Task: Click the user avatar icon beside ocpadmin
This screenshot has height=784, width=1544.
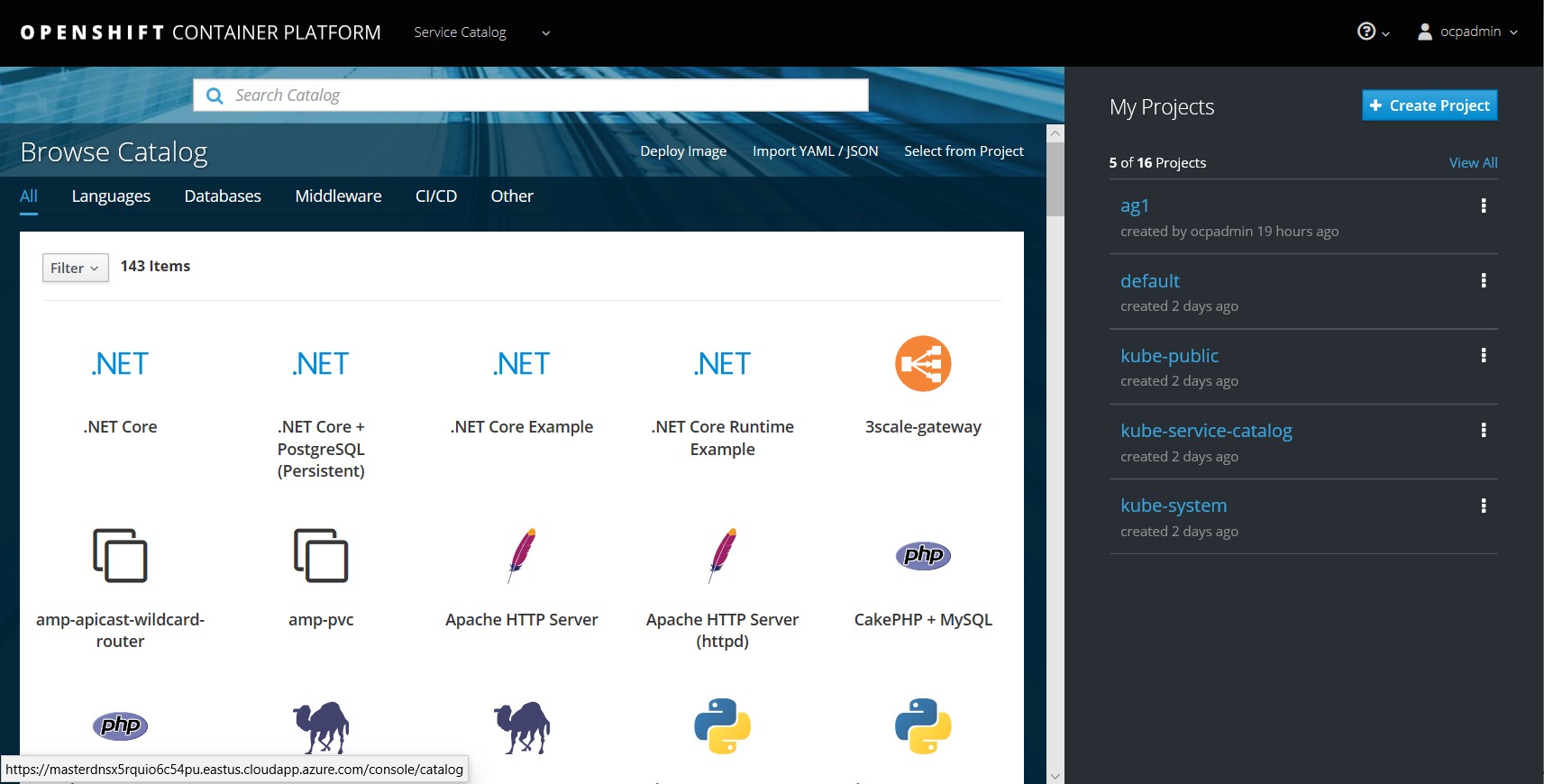Action: [1425, 32]
